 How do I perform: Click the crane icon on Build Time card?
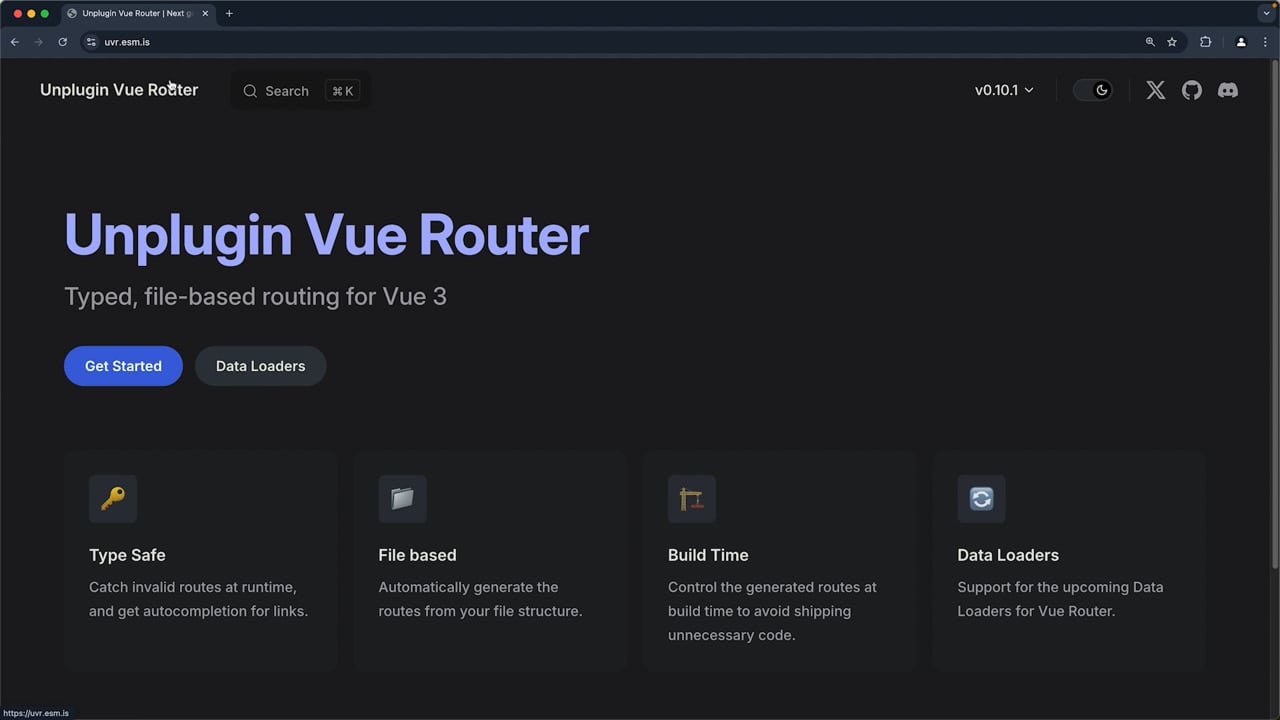(692, 499)
